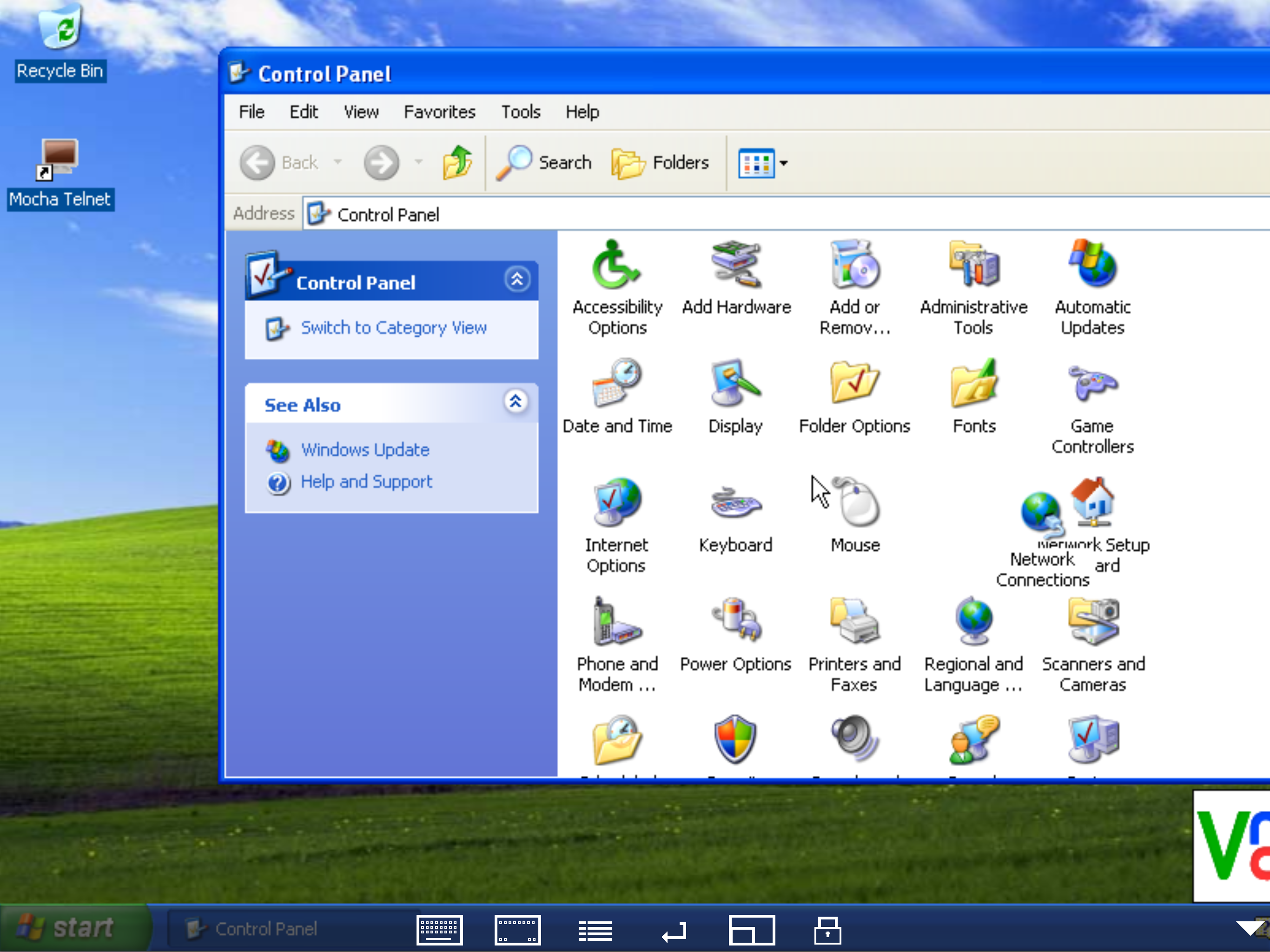The height and width of the screenshot is (952, 1270).
Task: Toggle the Folders pane button
Action: click(660, 163)
